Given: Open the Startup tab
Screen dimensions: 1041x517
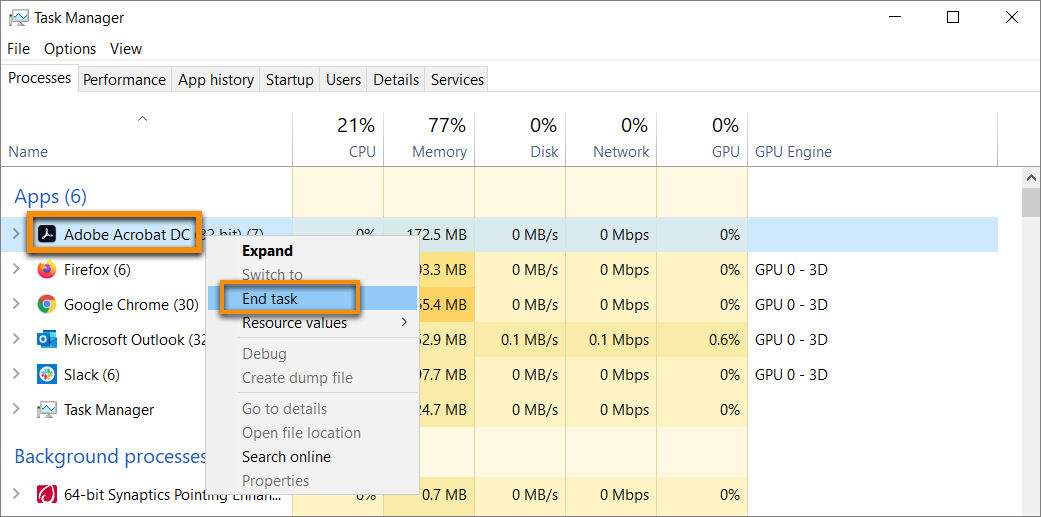Looking at the screenshot, I should [289, 80].
